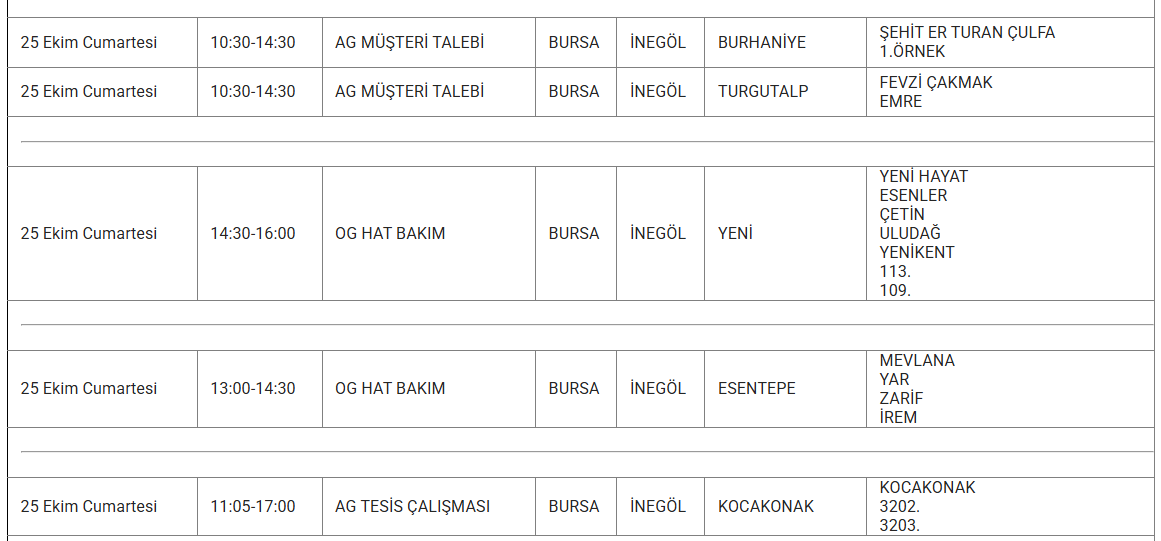Image resolution: width=1161 pixels, height=541 pixels.
Task: Click the 13:00-14:30 time cell
Action: click(253, 388)
